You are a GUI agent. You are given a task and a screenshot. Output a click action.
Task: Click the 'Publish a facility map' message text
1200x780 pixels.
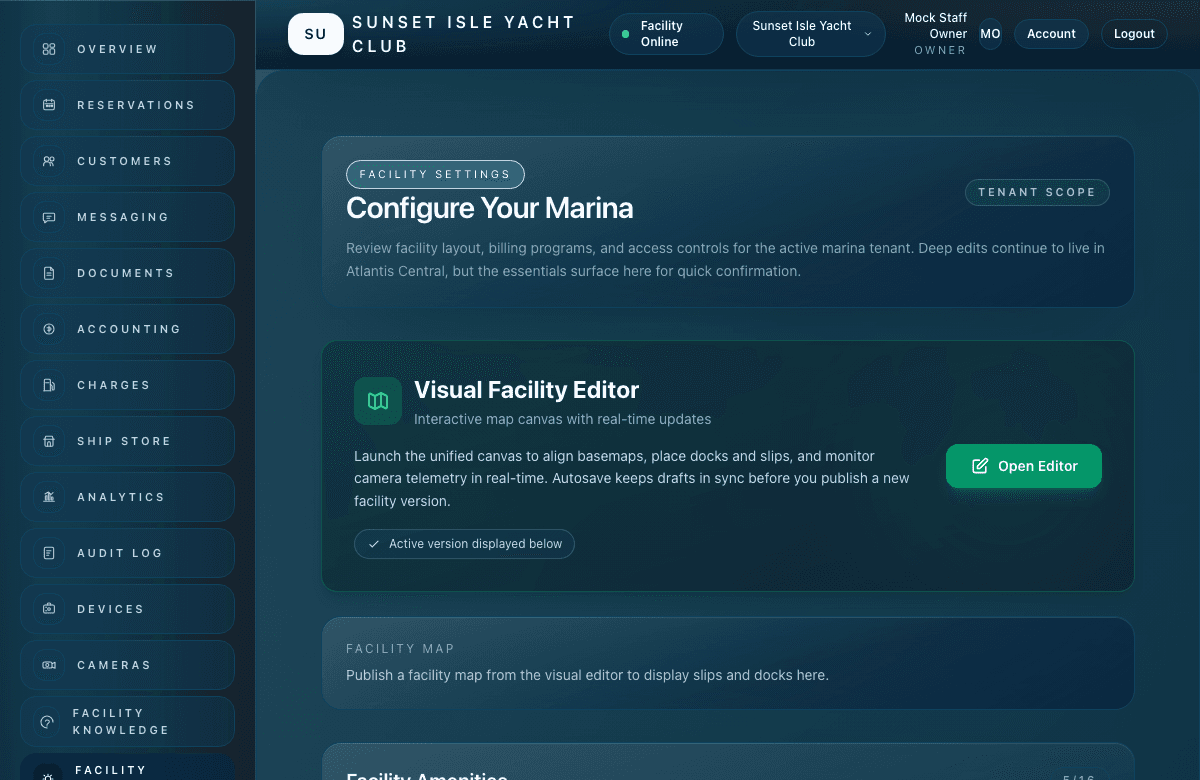tap(587, 675)
